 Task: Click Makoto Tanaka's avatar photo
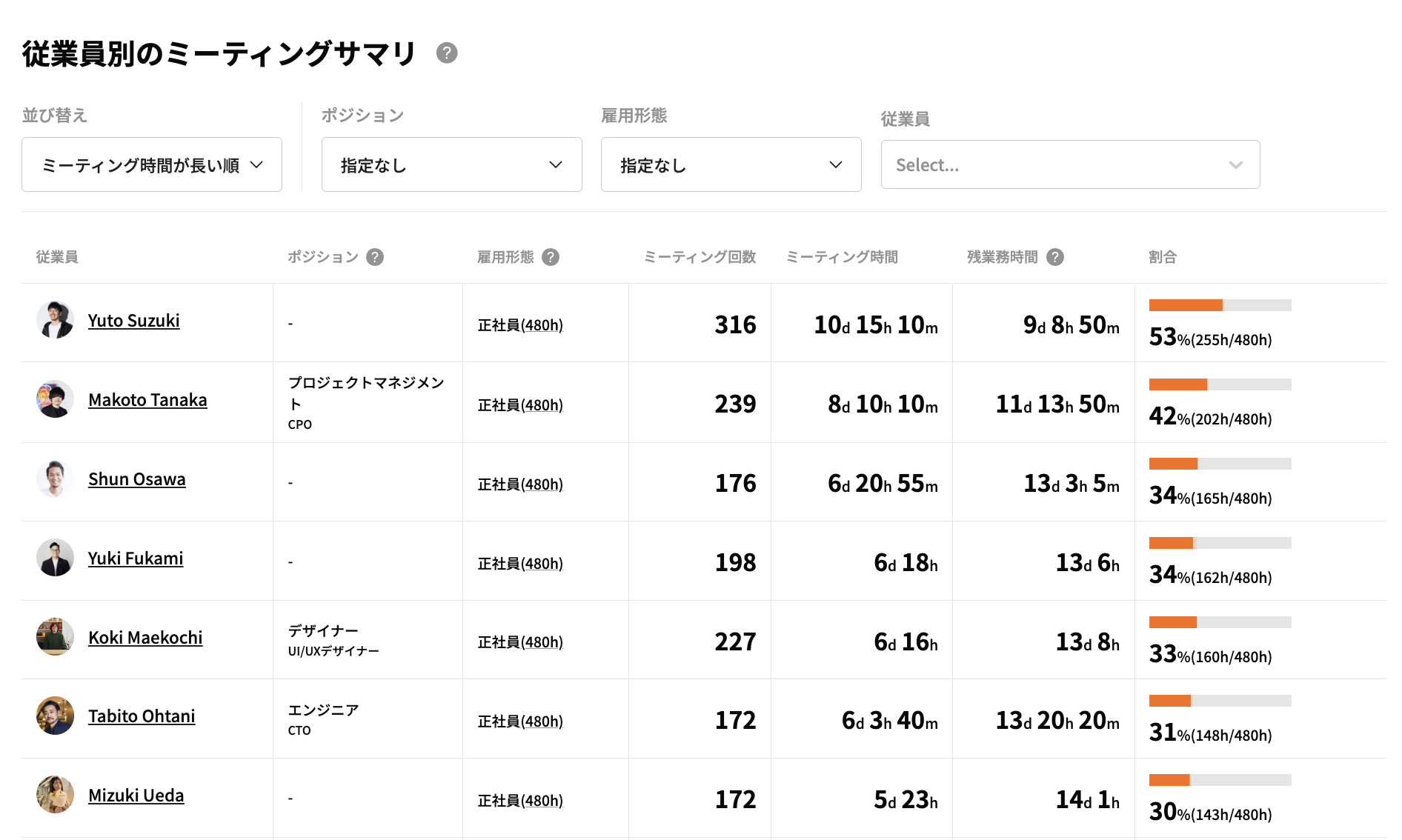(x=55, y=399)
